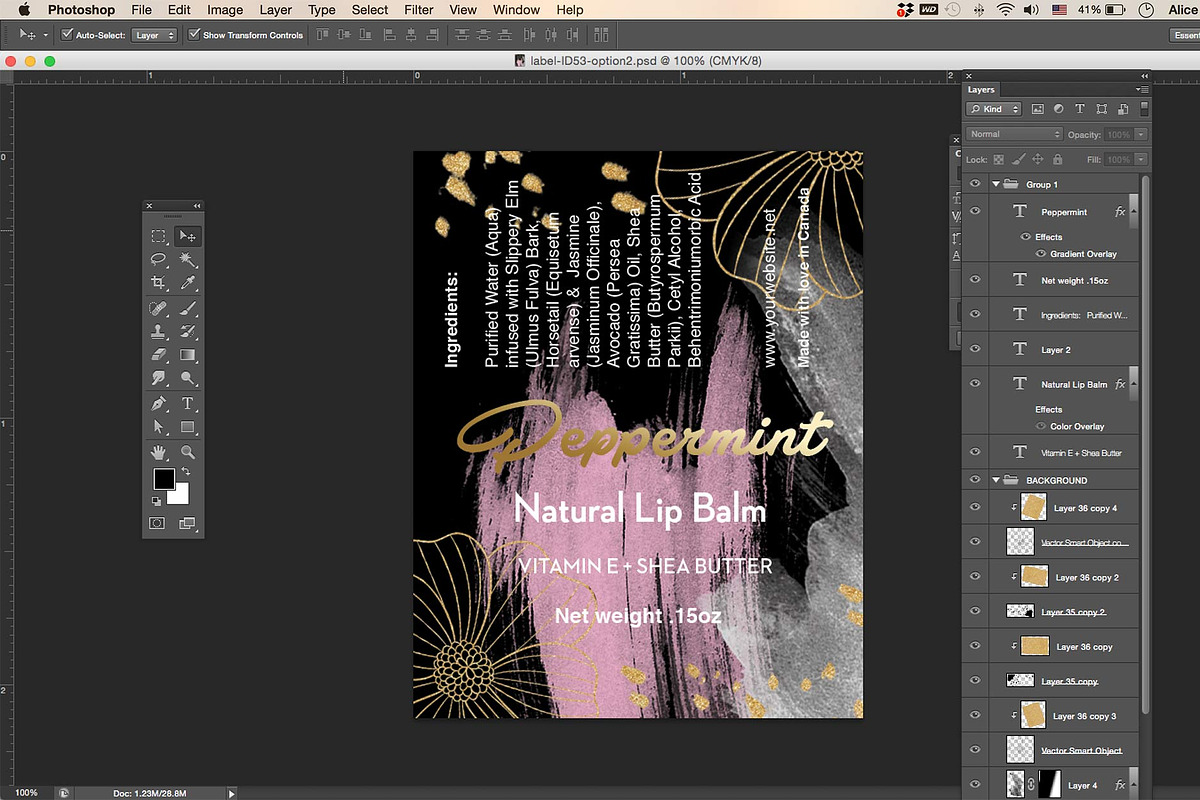
Task: Toggle Quick Mask mode
Action: pyautogui.click(x=158, y=523)
